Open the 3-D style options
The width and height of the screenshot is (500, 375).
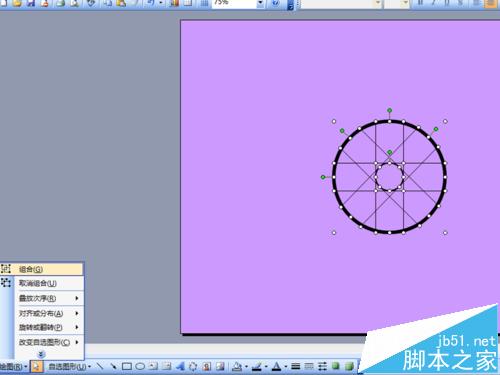point(349,366)
